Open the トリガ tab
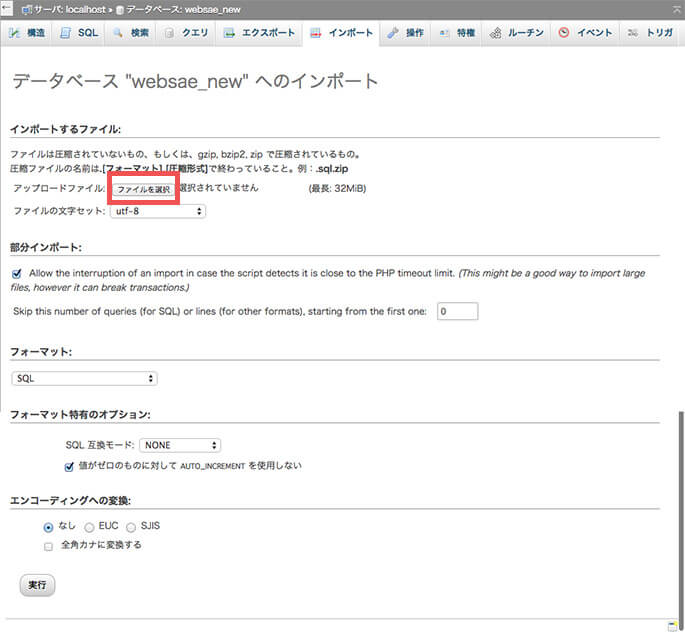685x643 pixels. pos(652,33)
